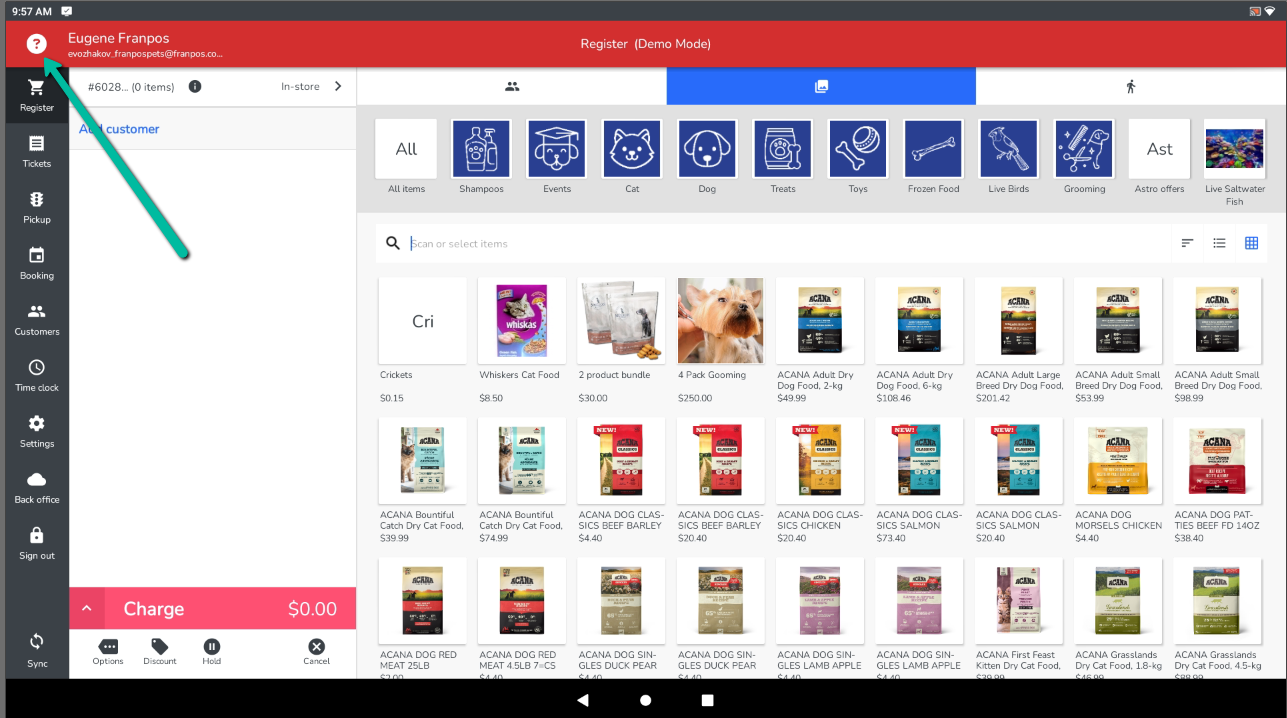Open the Register cart section

point(37,95)
